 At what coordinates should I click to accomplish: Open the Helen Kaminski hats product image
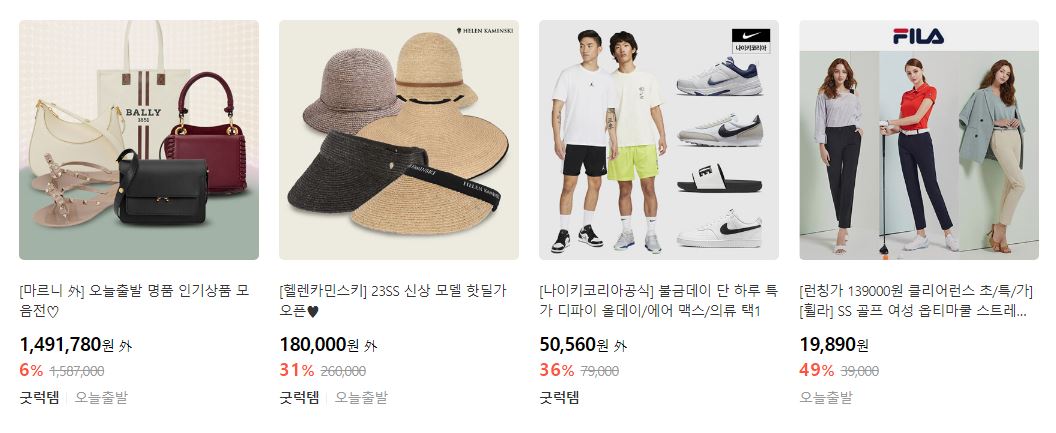coord(399,140)
